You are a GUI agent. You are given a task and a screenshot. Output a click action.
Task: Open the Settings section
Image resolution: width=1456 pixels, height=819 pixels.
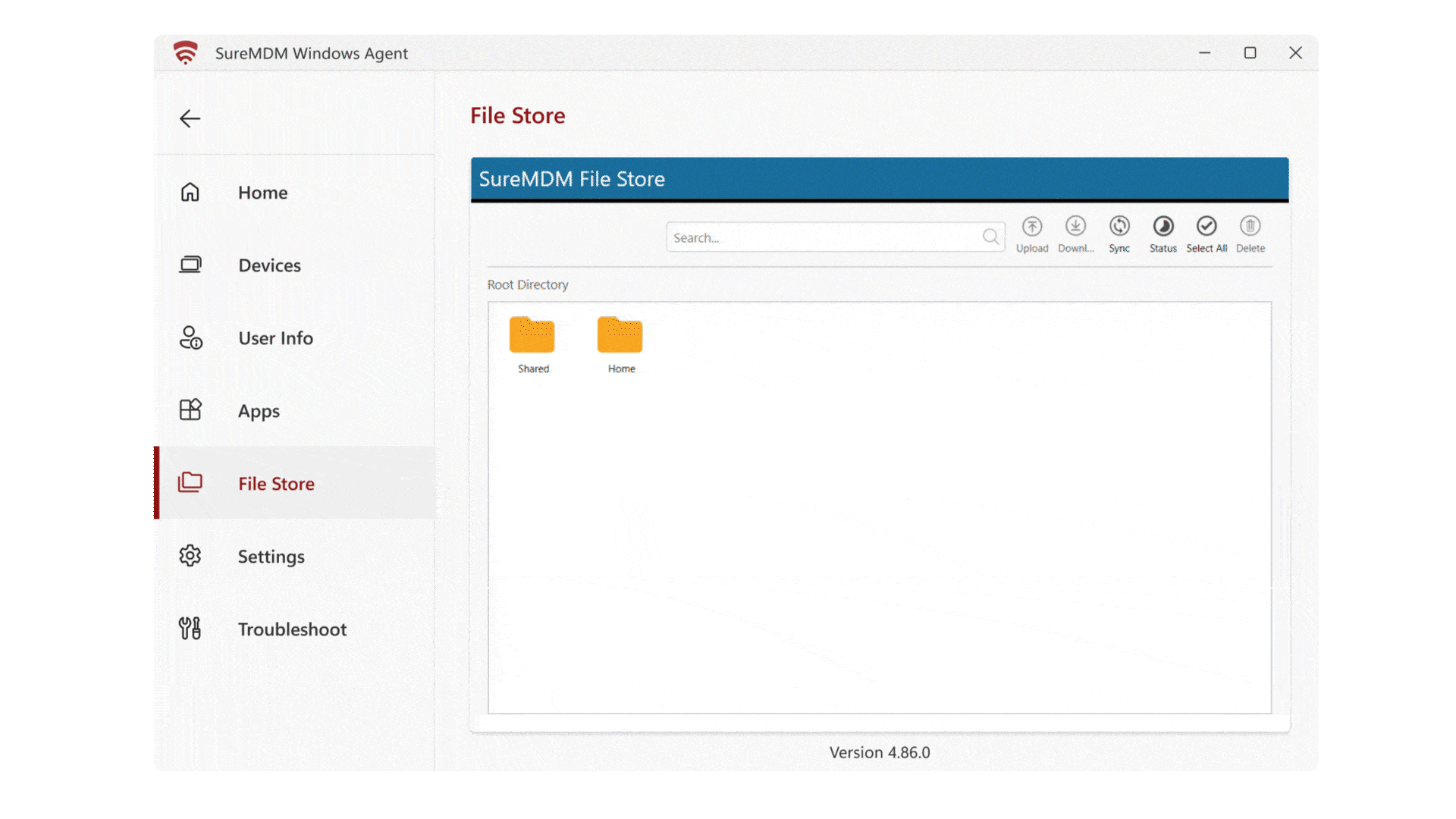pos(269,556)
